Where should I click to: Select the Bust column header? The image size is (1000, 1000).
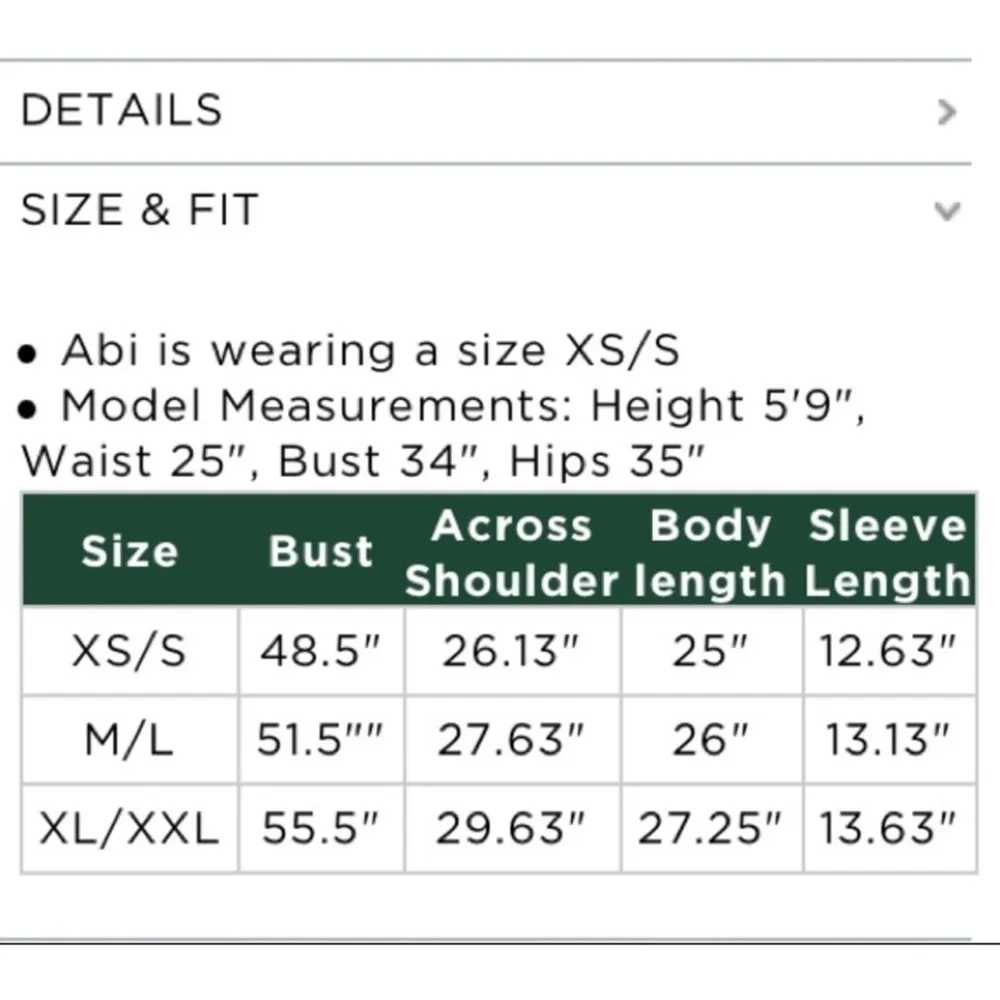(320, 551)
